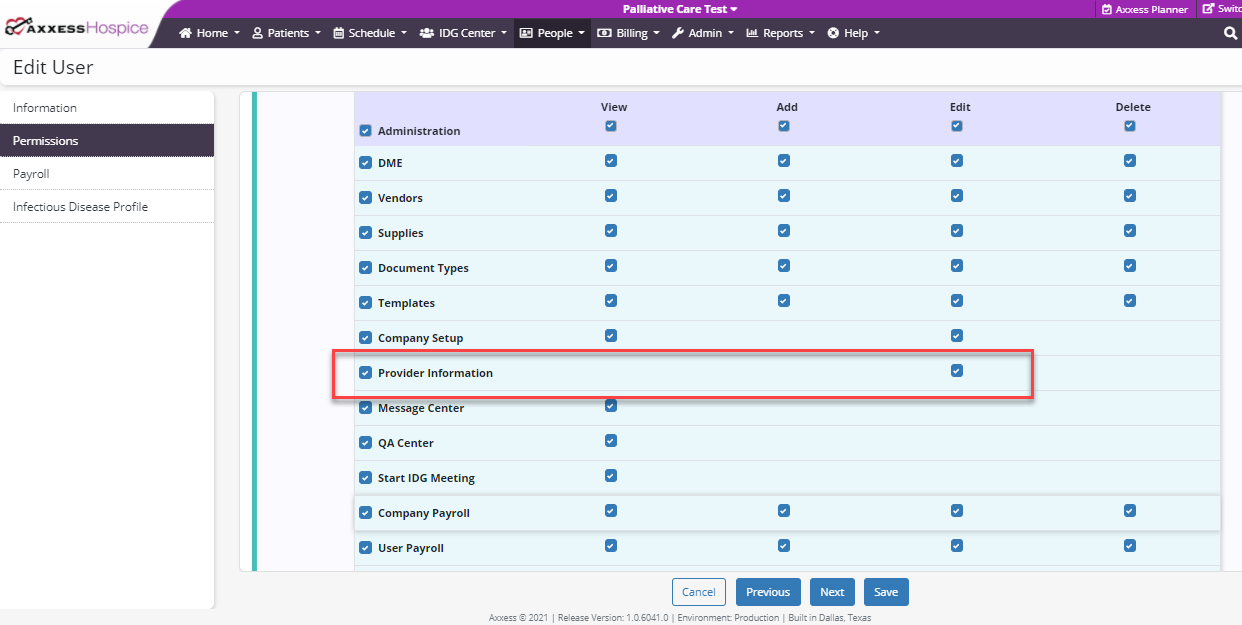The width and height of the screenshot is (1242, 625).
Task: Toggle the DME row checkbox
Action: [365, 164]
